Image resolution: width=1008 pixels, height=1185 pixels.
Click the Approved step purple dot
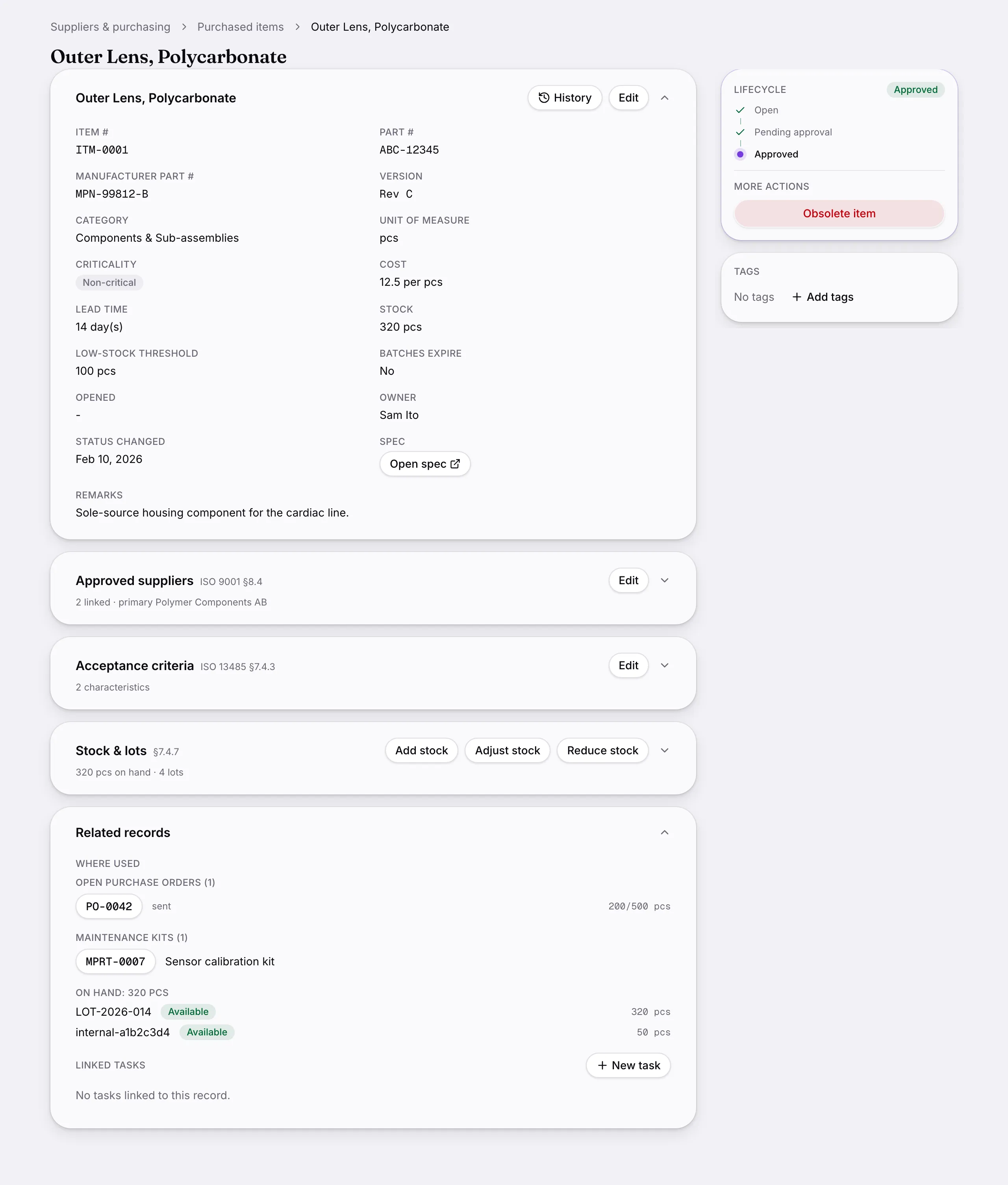740,154
